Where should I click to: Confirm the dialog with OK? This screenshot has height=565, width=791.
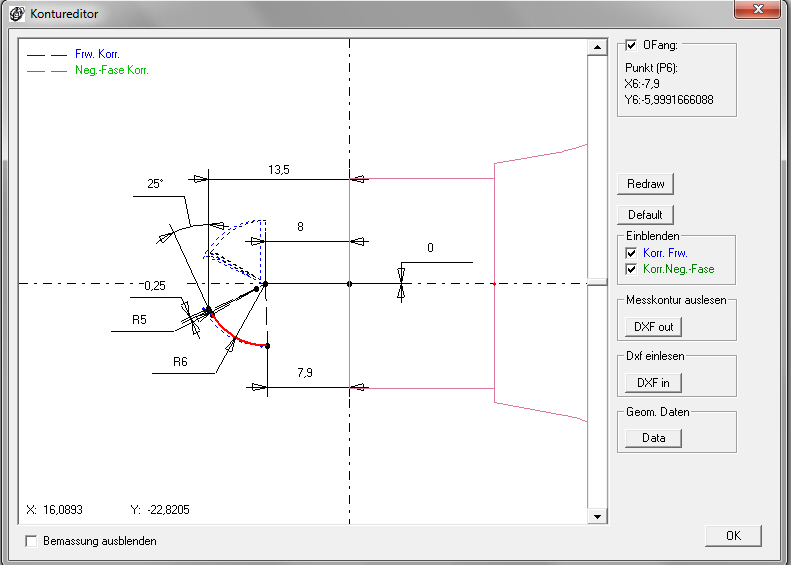point(733,536)
